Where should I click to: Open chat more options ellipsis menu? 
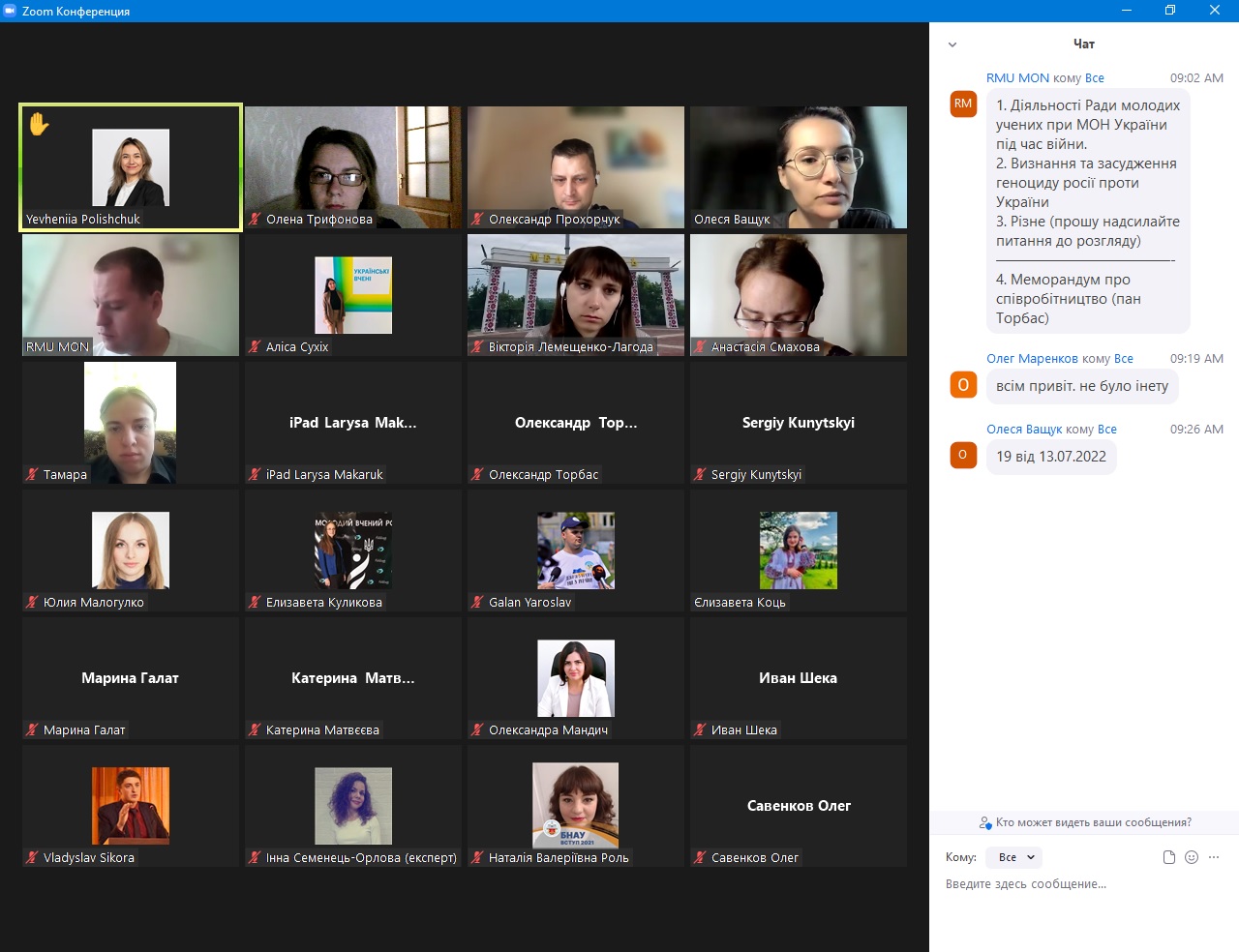click(x=1214, y=857)
